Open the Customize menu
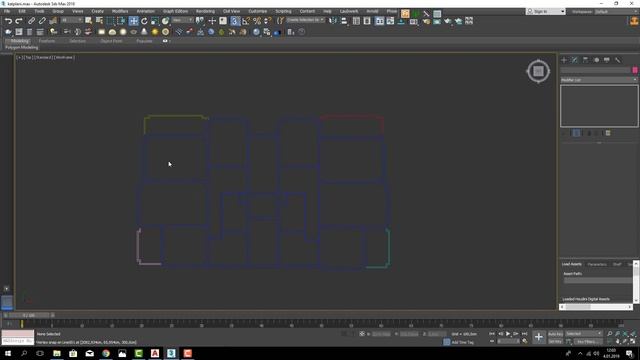Viewport: 640px width, 360px height. point(258,11)
